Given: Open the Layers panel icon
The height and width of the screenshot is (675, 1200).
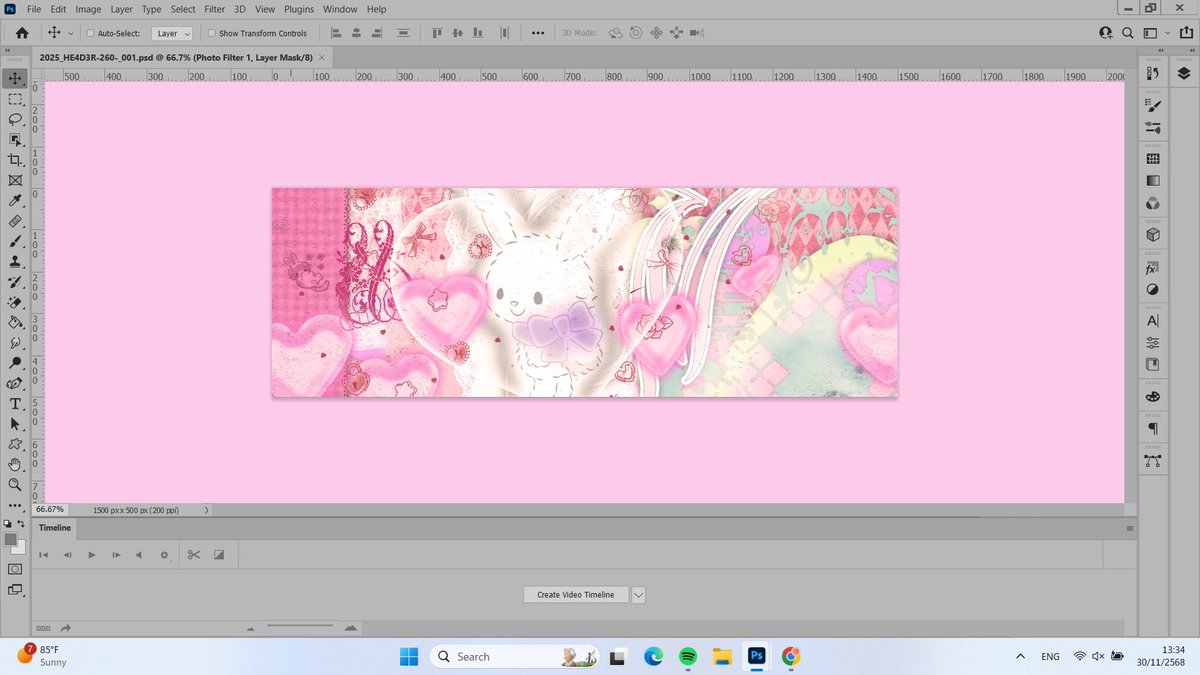Looking at the screenshot, I should 1184,73.
